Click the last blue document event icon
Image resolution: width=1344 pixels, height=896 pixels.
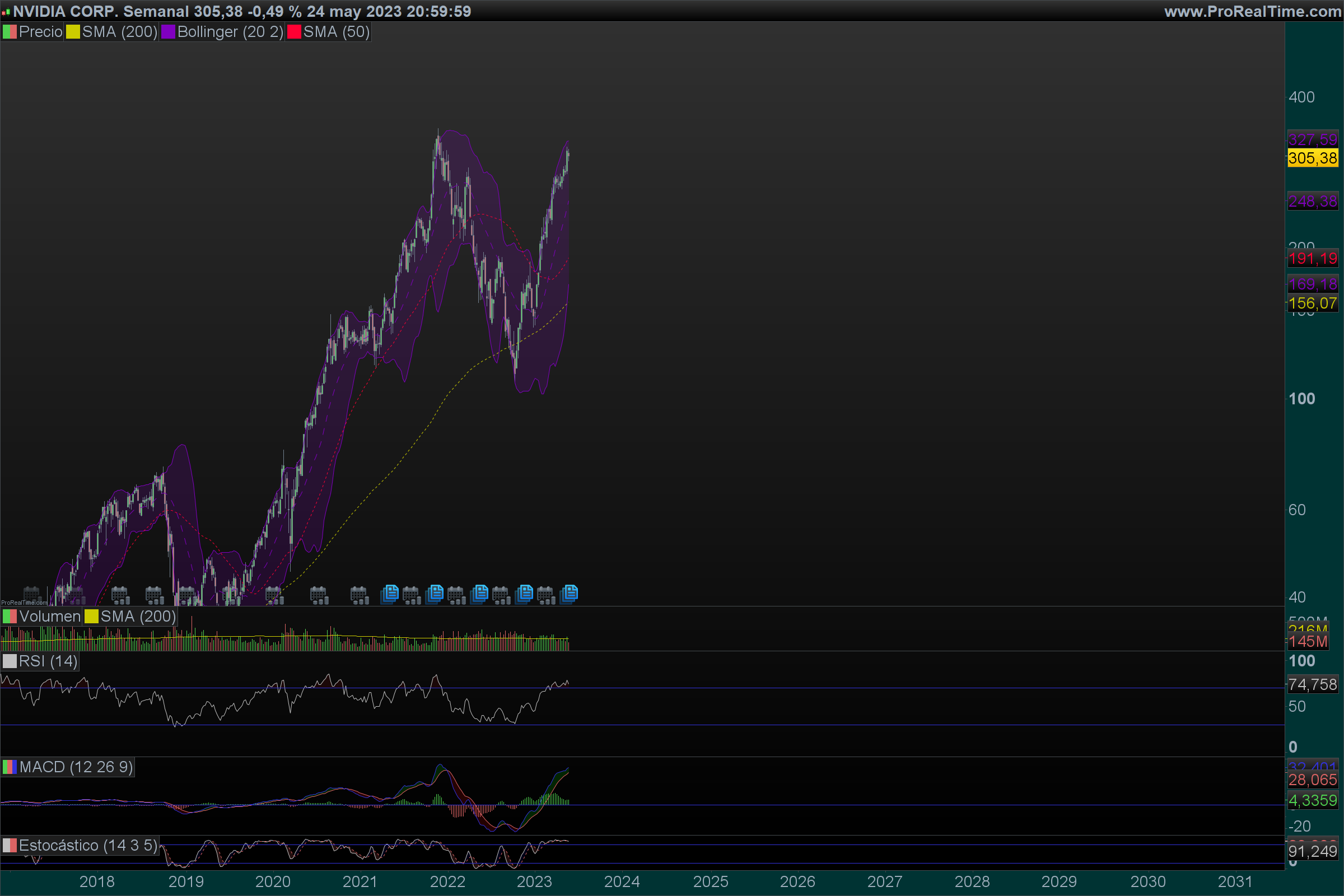(570, 593)
